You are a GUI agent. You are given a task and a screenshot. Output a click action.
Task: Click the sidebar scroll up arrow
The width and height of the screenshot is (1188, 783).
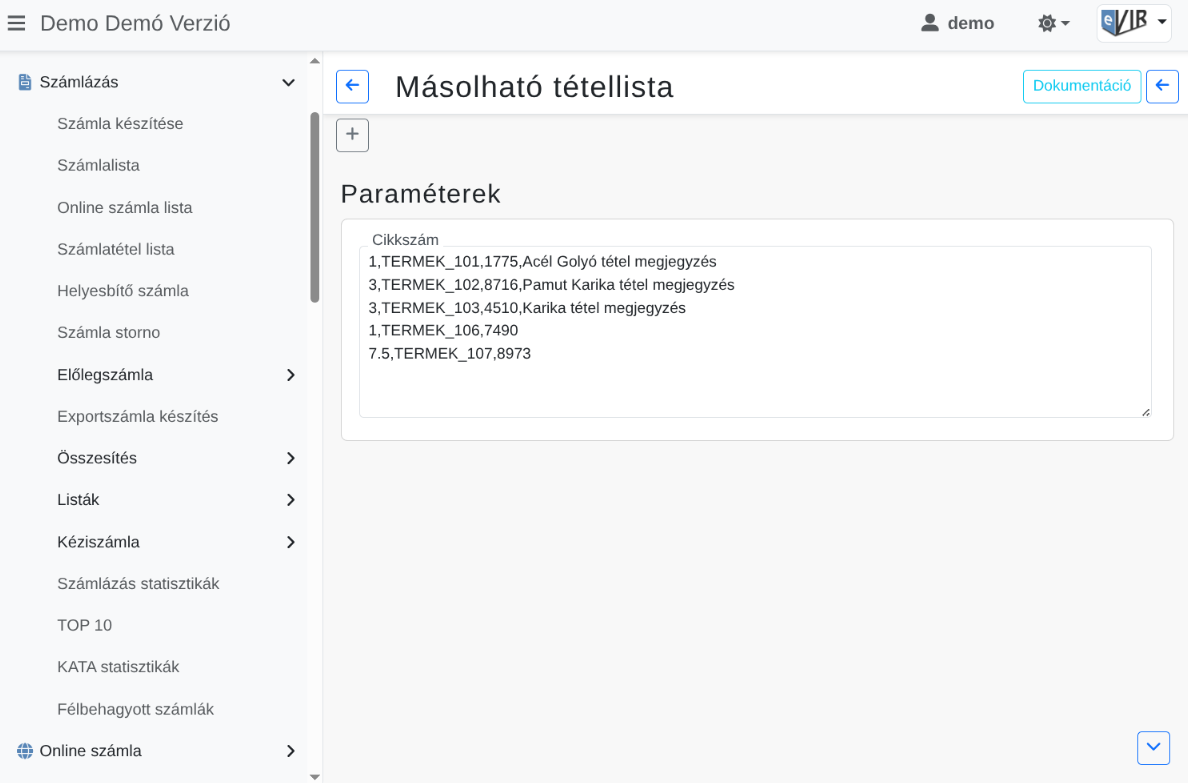[x=315, y=61]
